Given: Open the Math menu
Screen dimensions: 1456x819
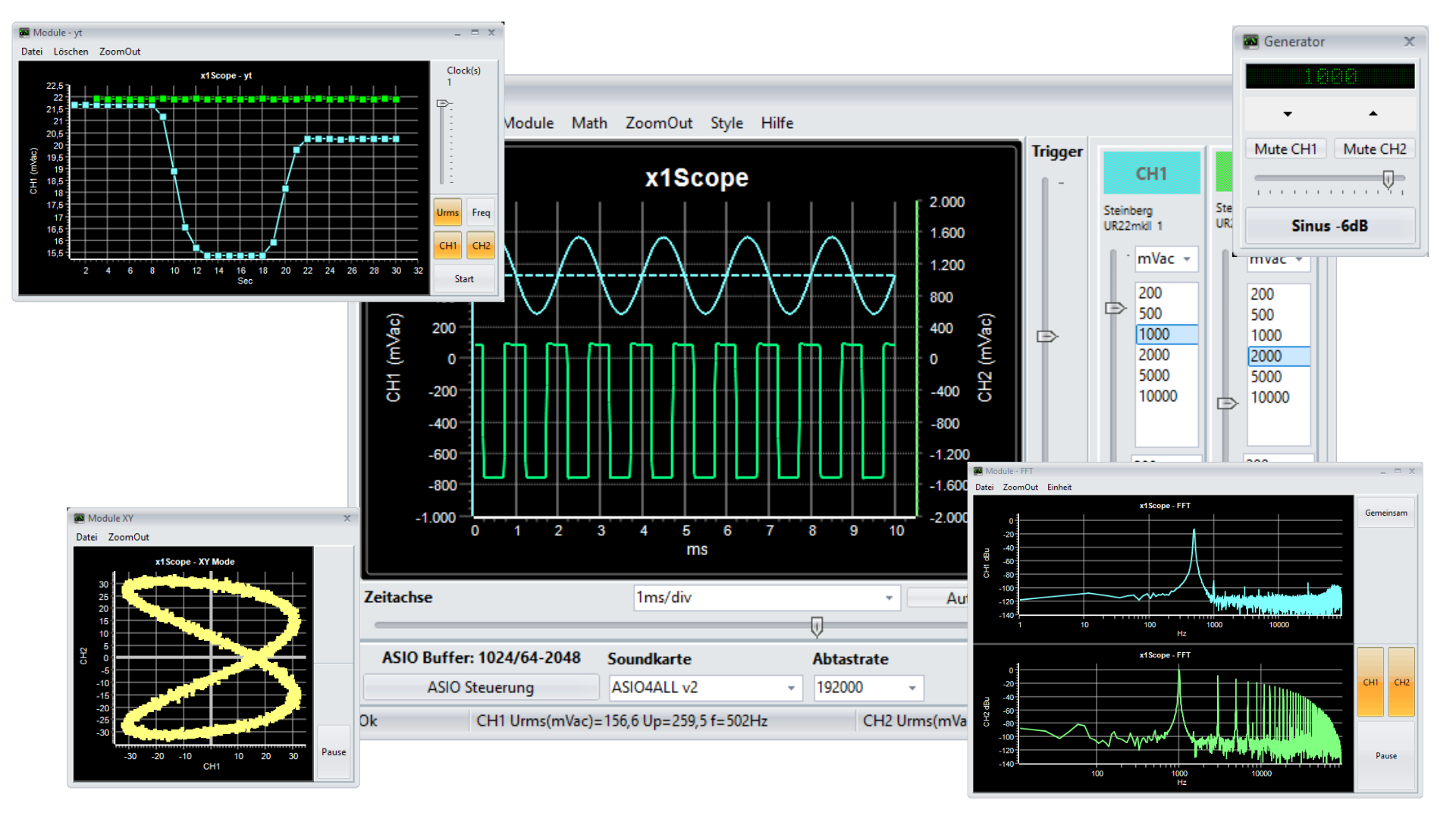Looking at the screenshot, I should [x=589, y=123].
